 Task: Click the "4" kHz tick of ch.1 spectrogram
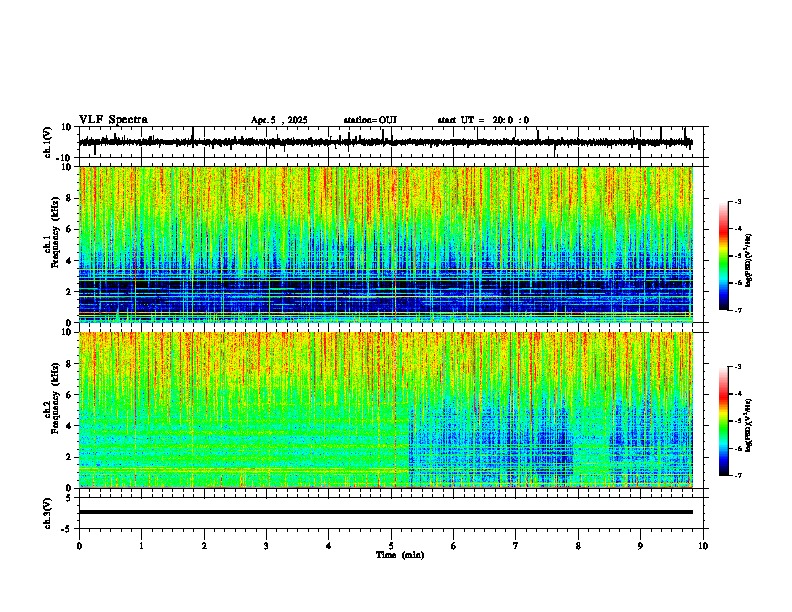pyautogui.click(x=69, y=261)
